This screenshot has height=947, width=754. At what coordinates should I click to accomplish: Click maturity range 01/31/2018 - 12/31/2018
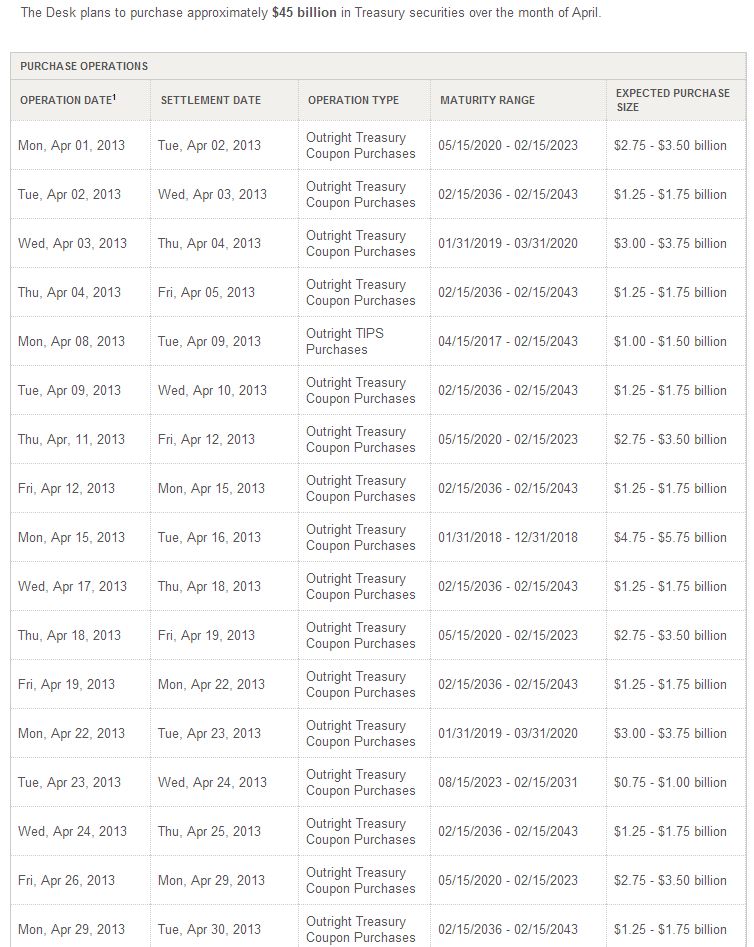click(x=508, y=537)
